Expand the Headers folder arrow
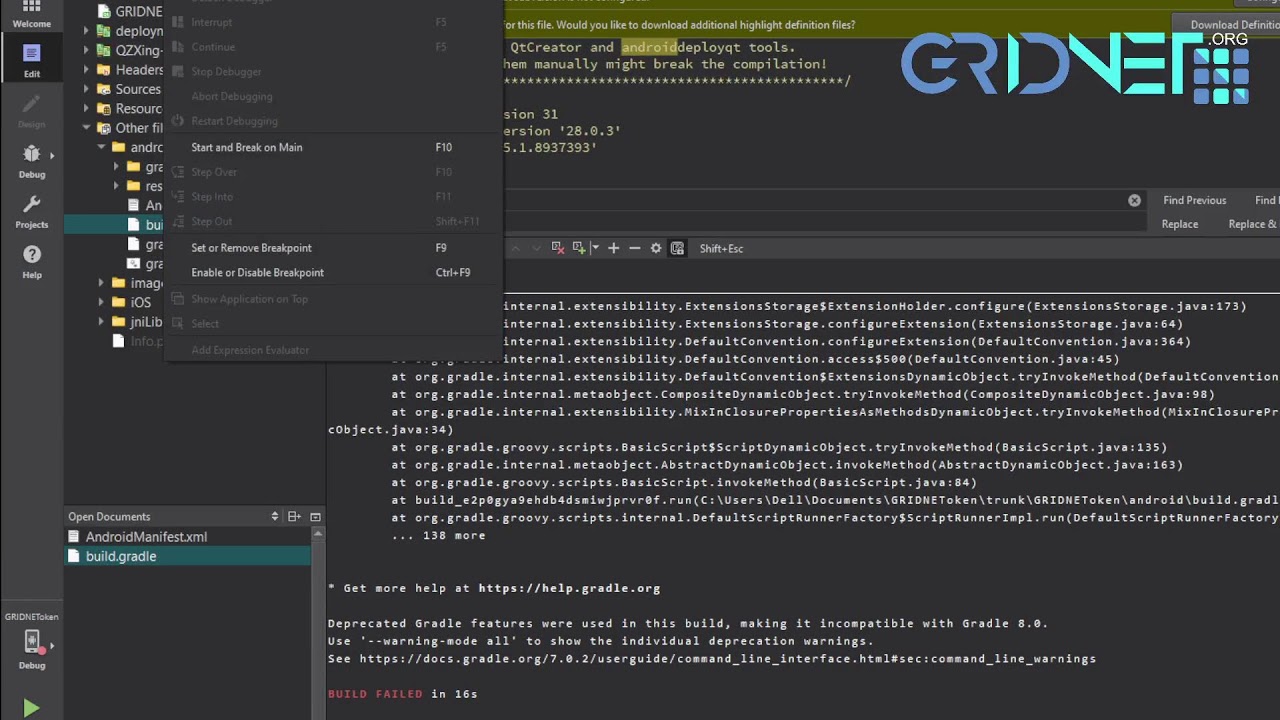Viewport: 1280px width, 720px height. click(87, 70)
